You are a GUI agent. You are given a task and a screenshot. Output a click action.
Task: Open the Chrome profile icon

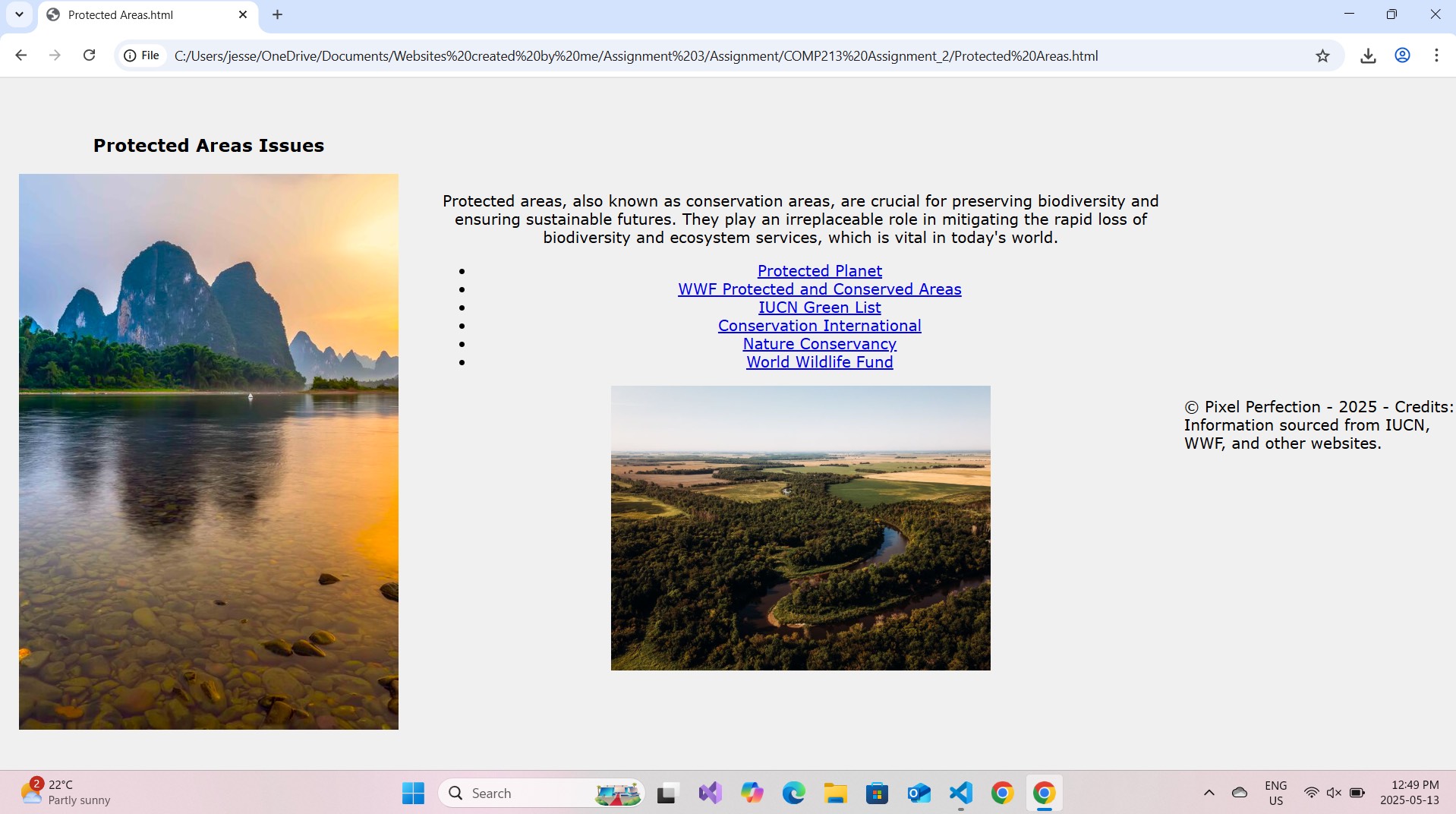(x=1402, y=55)
